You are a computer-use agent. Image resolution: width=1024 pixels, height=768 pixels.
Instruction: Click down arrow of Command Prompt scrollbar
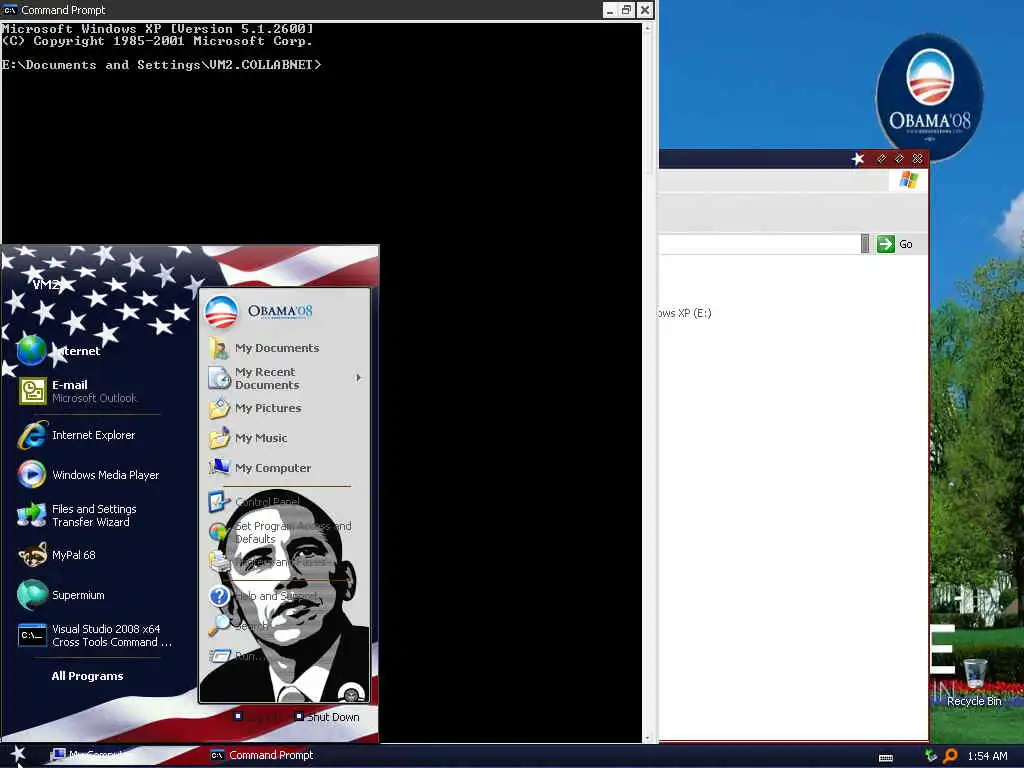point(648,739)
